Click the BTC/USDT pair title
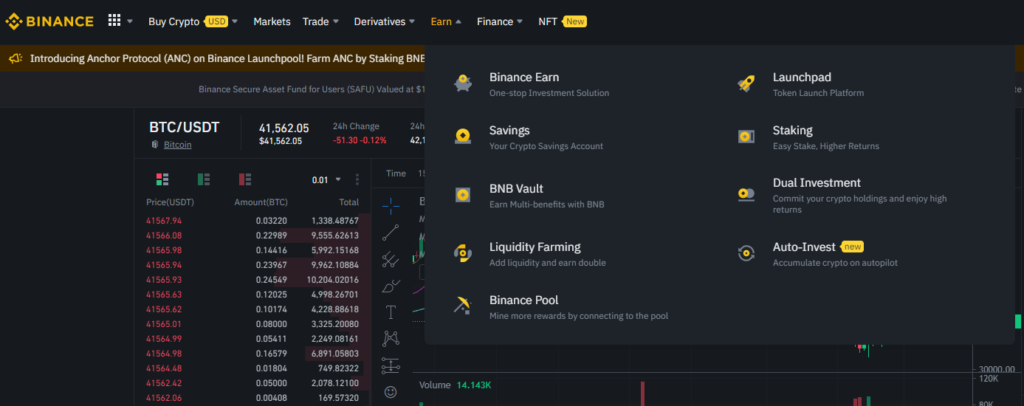1024x406 pixels. tap(184, 127)
